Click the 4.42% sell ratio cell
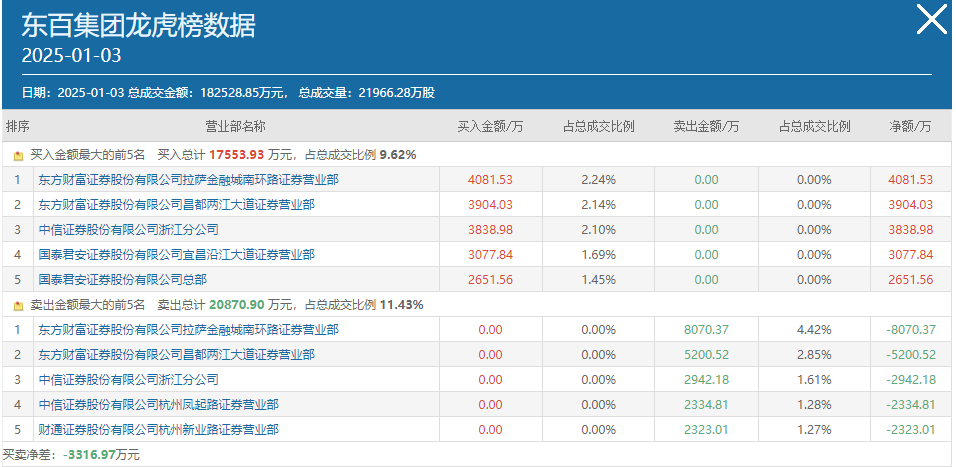The height and width of the screenshot is (467, 956). [x=814, y=330]
